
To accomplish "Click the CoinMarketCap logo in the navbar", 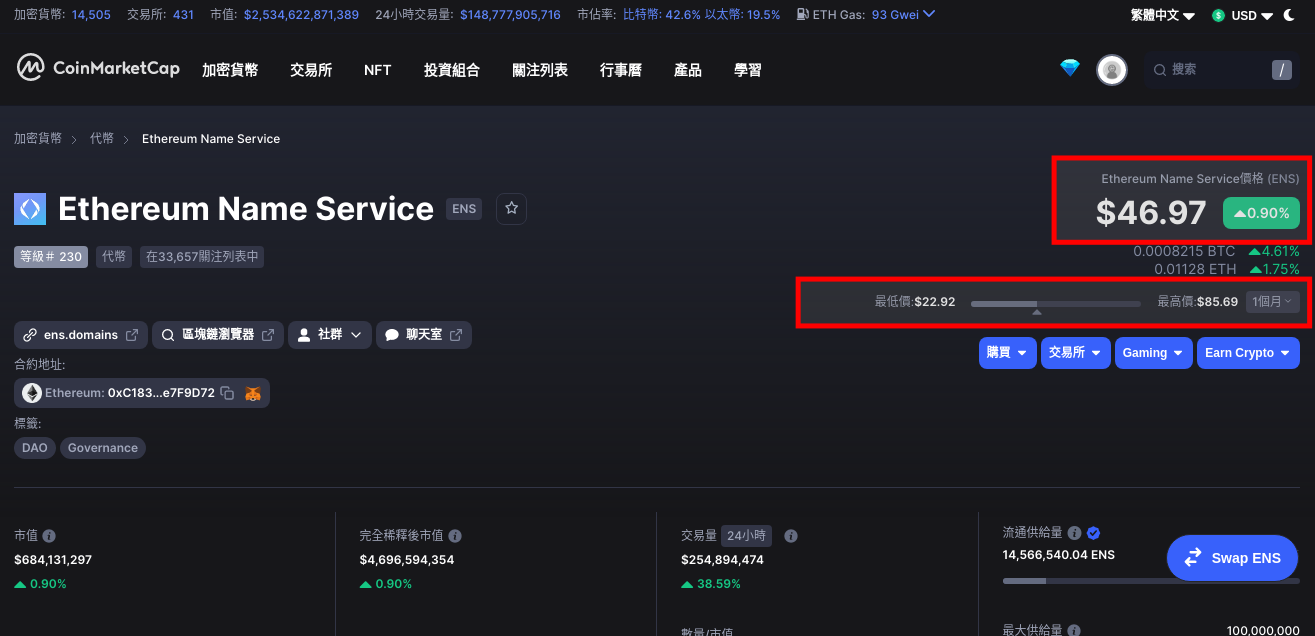I will coord(98,68).
